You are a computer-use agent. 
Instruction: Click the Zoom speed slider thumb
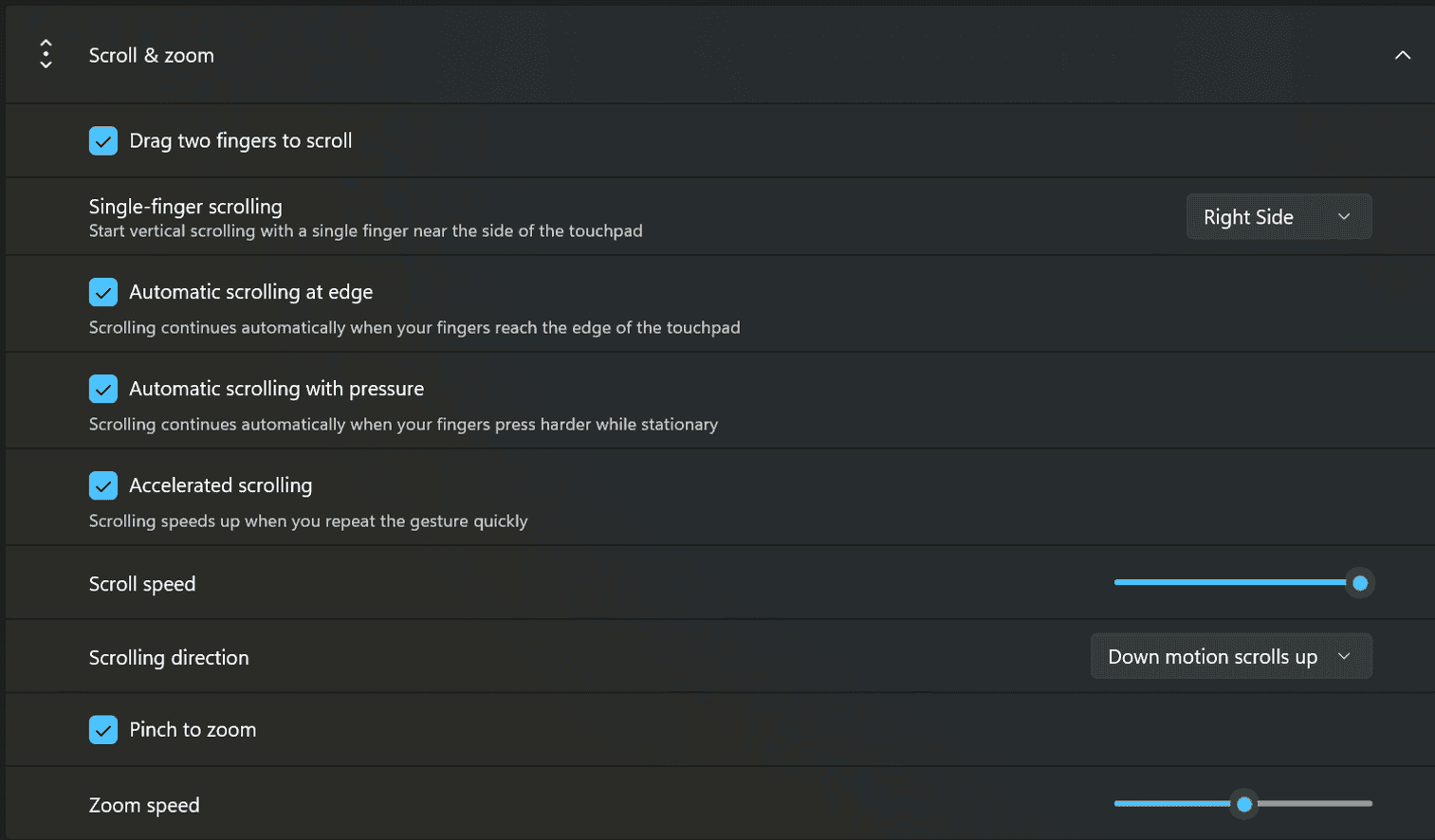1244,805
